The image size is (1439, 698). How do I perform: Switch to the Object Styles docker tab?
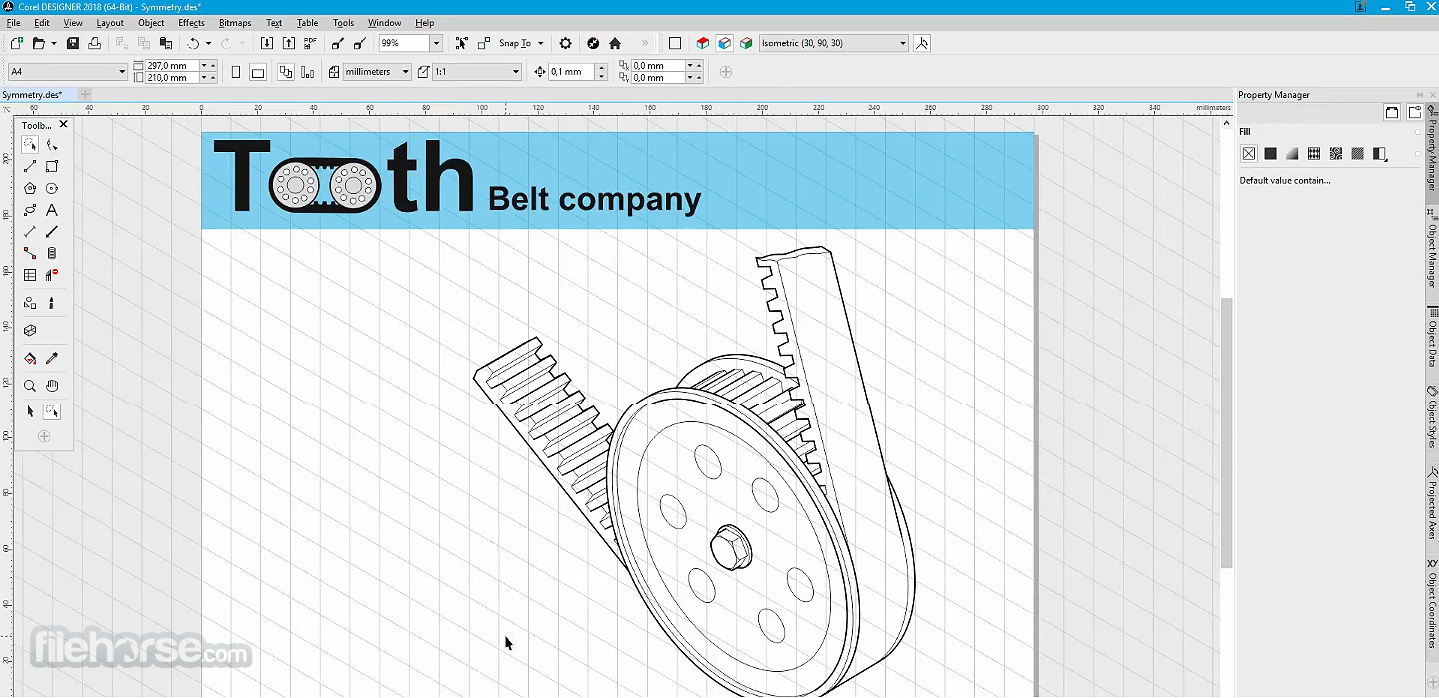coord(1432,419)
